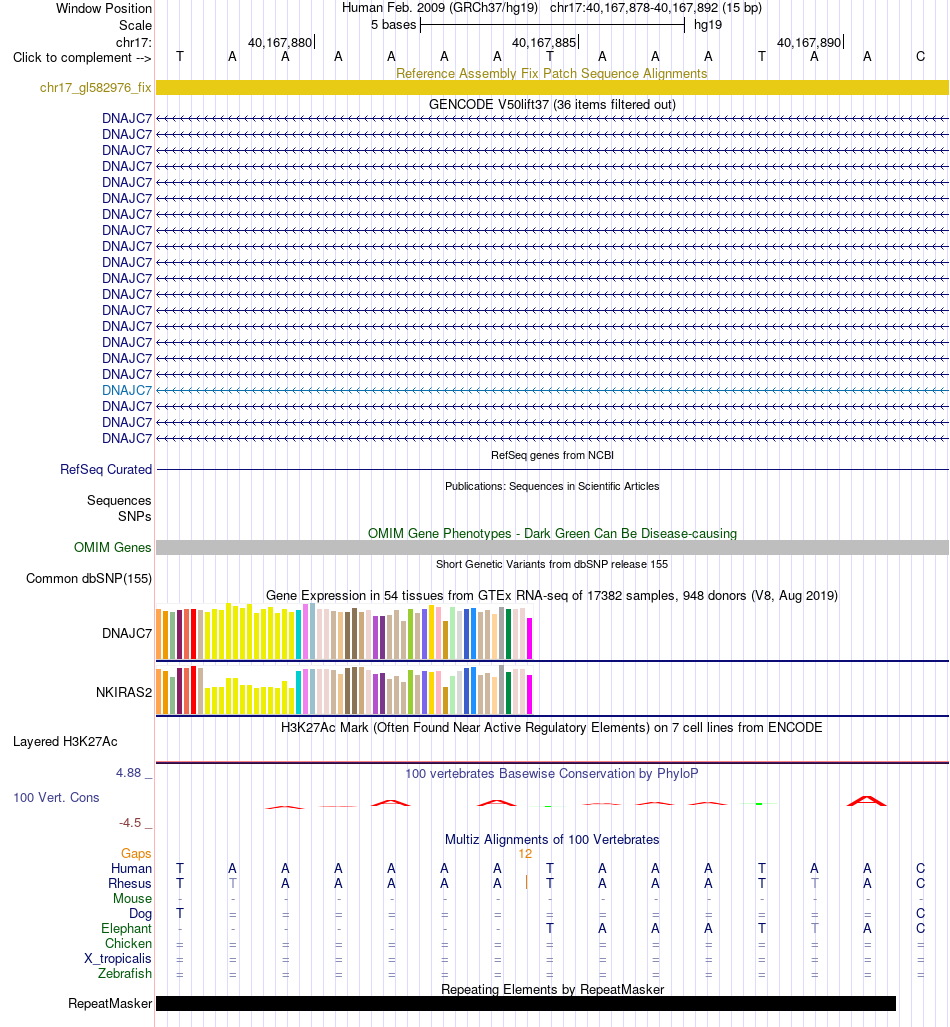Screen dimensions: 950x1027
Task: Click the '5 bases' scale bar label
Action: coord(393,25)
